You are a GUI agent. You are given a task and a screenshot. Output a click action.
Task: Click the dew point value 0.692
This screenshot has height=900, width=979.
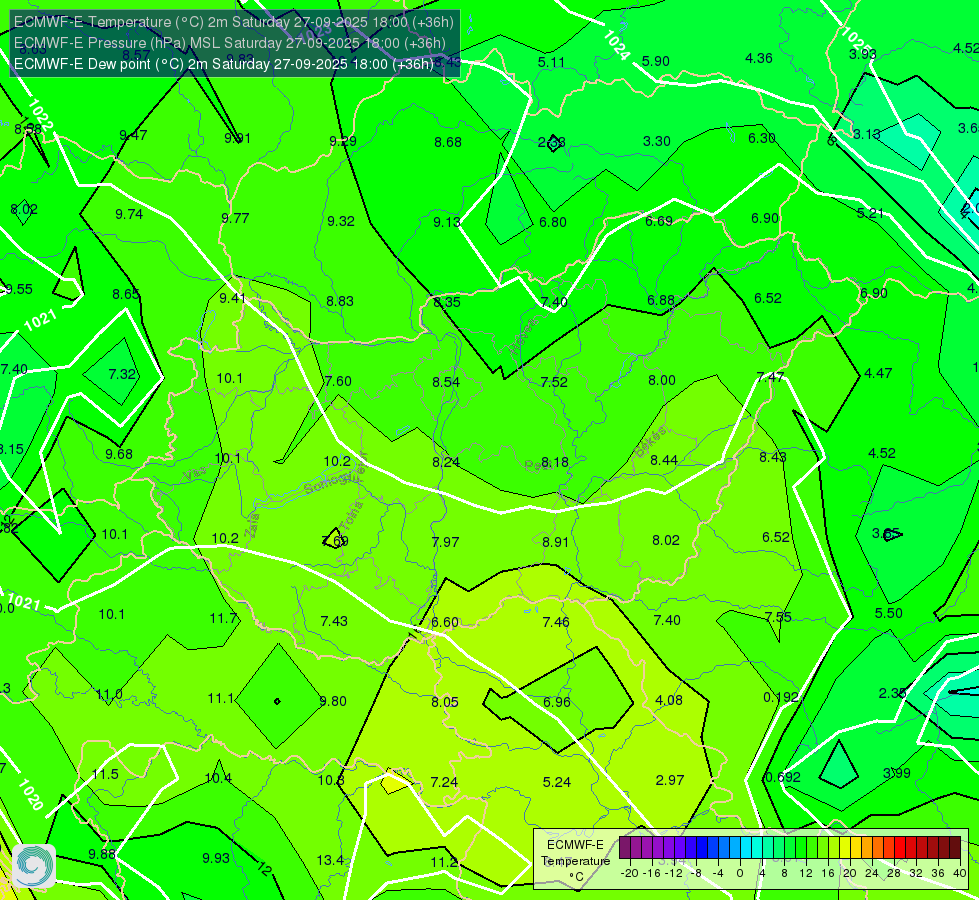coord(783,778)
